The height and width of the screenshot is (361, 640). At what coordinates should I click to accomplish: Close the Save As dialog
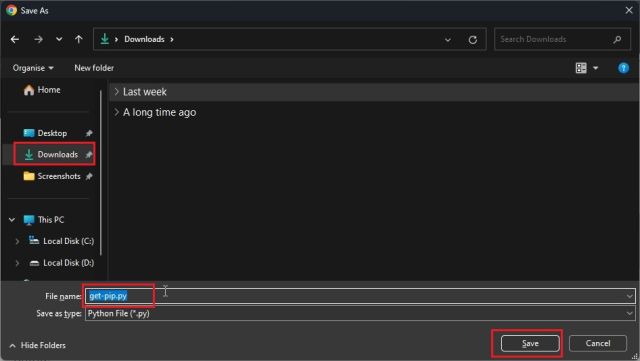click(x=629, y=10)
